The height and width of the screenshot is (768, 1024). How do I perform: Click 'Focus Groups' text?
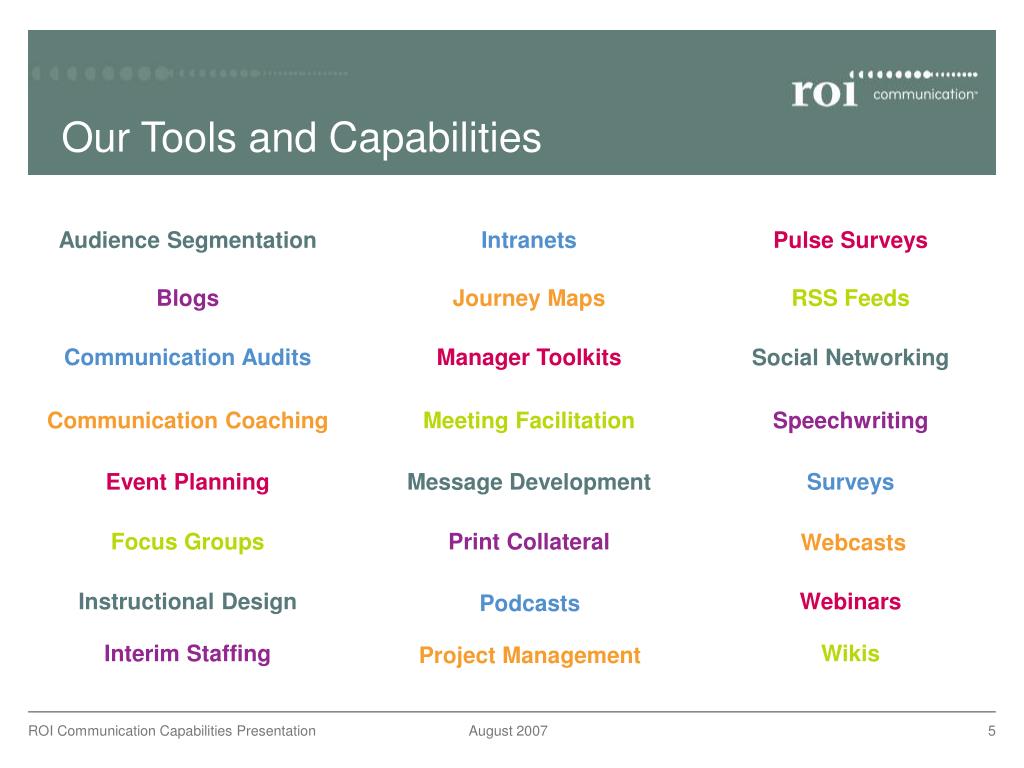coord(187,542)
